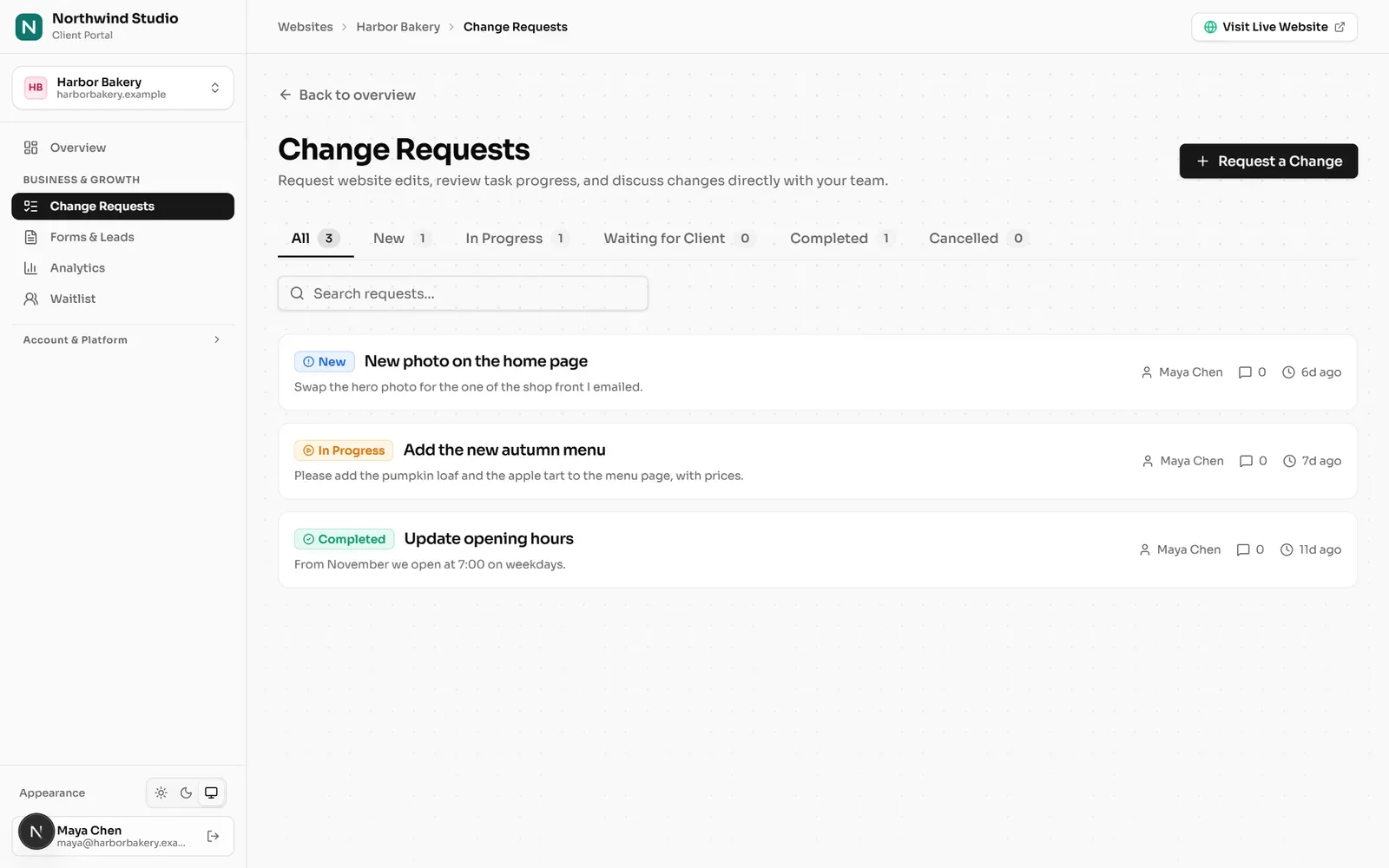Click the clock icon next to 11d ago
The height and width of the screenshot is (868, 1389).
click(x=1287, y=549)
